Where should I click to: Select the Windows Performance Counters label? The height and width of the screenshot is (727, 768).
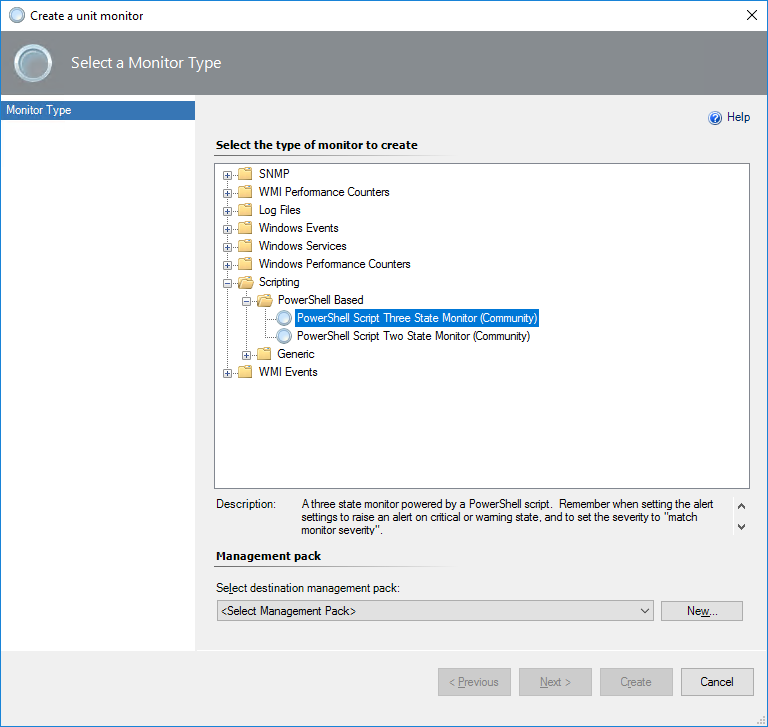click(x=335, y=265)
